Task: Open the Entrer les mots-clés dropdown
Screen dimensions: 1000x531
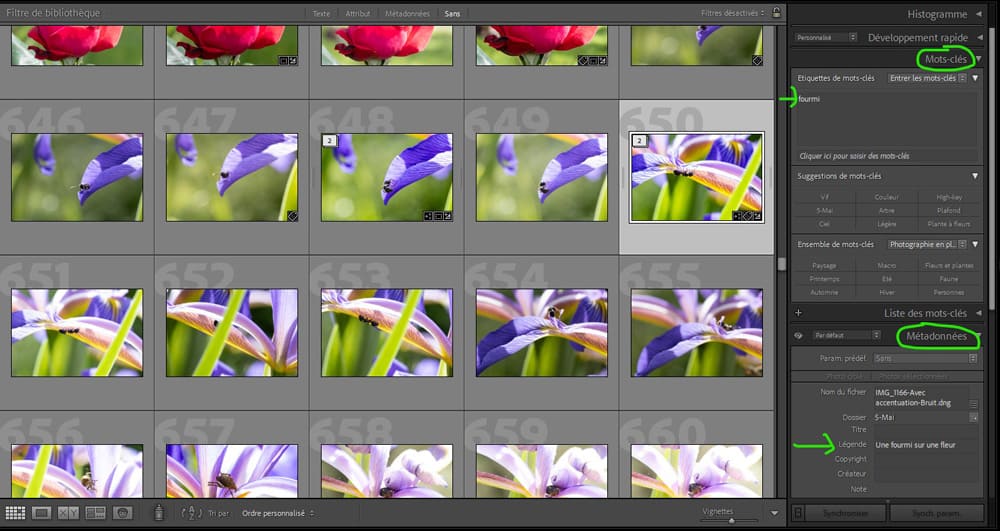Action: coord(927,78)
